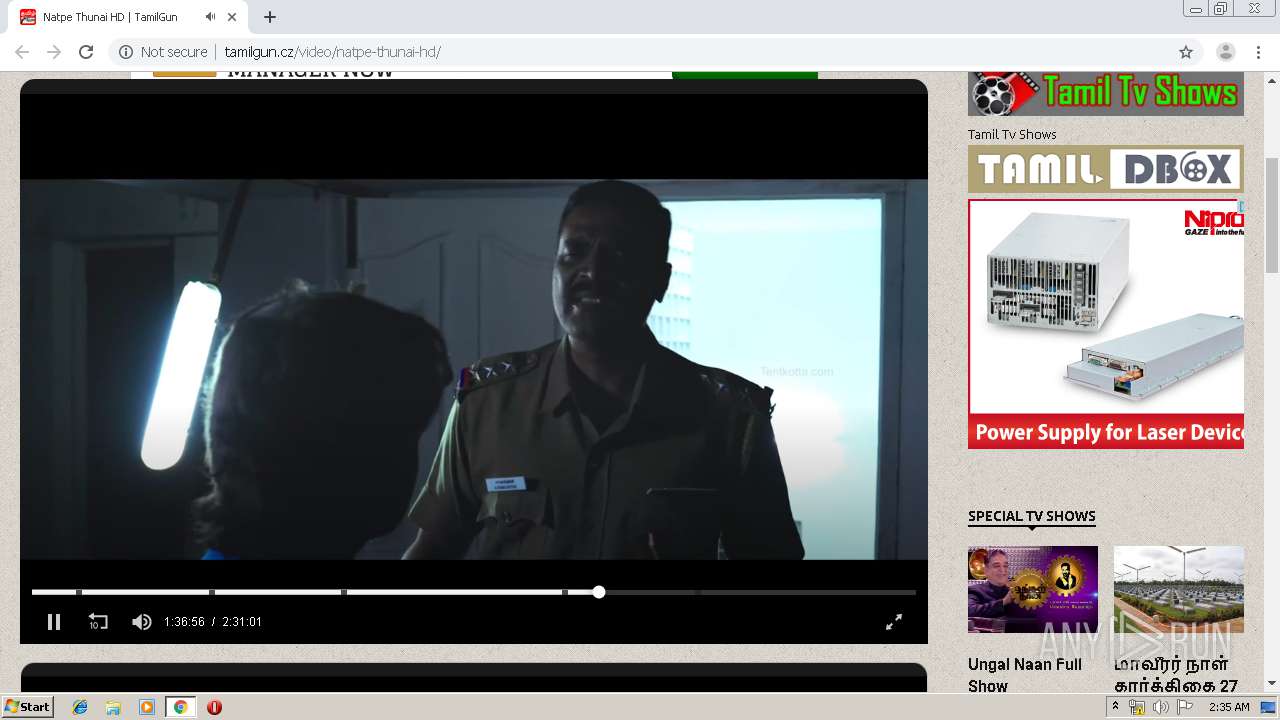This screenshot has height=720, width=1280.
Task: Open a new browser tab
Action: [269, 17]
